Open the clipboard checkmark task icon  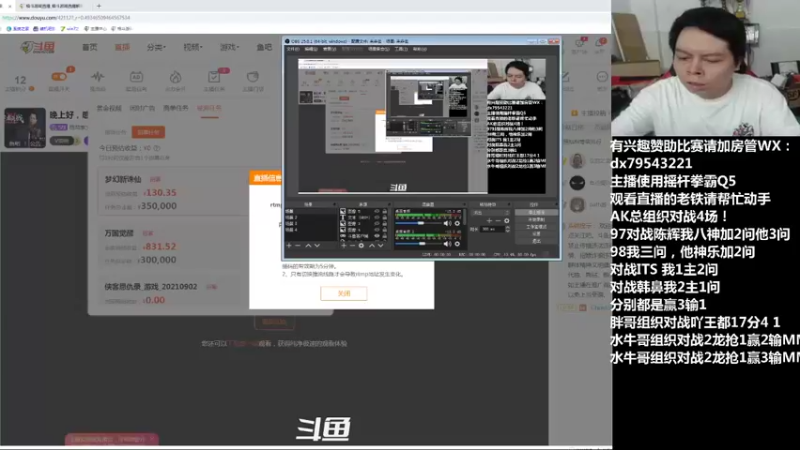tap(214, 77)
